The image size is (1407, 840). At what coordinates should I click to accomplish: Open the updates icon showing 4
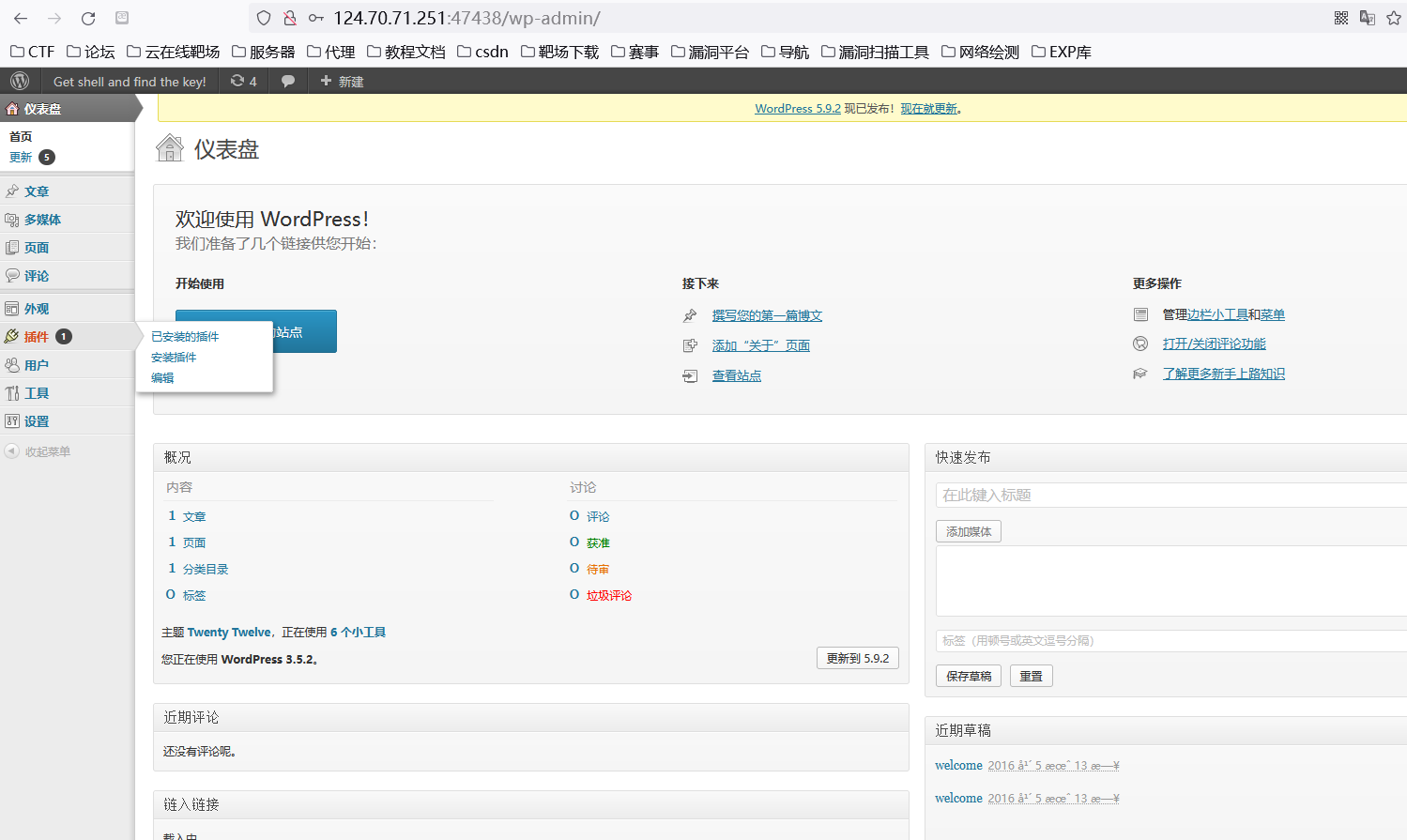(x=244, y=81)
